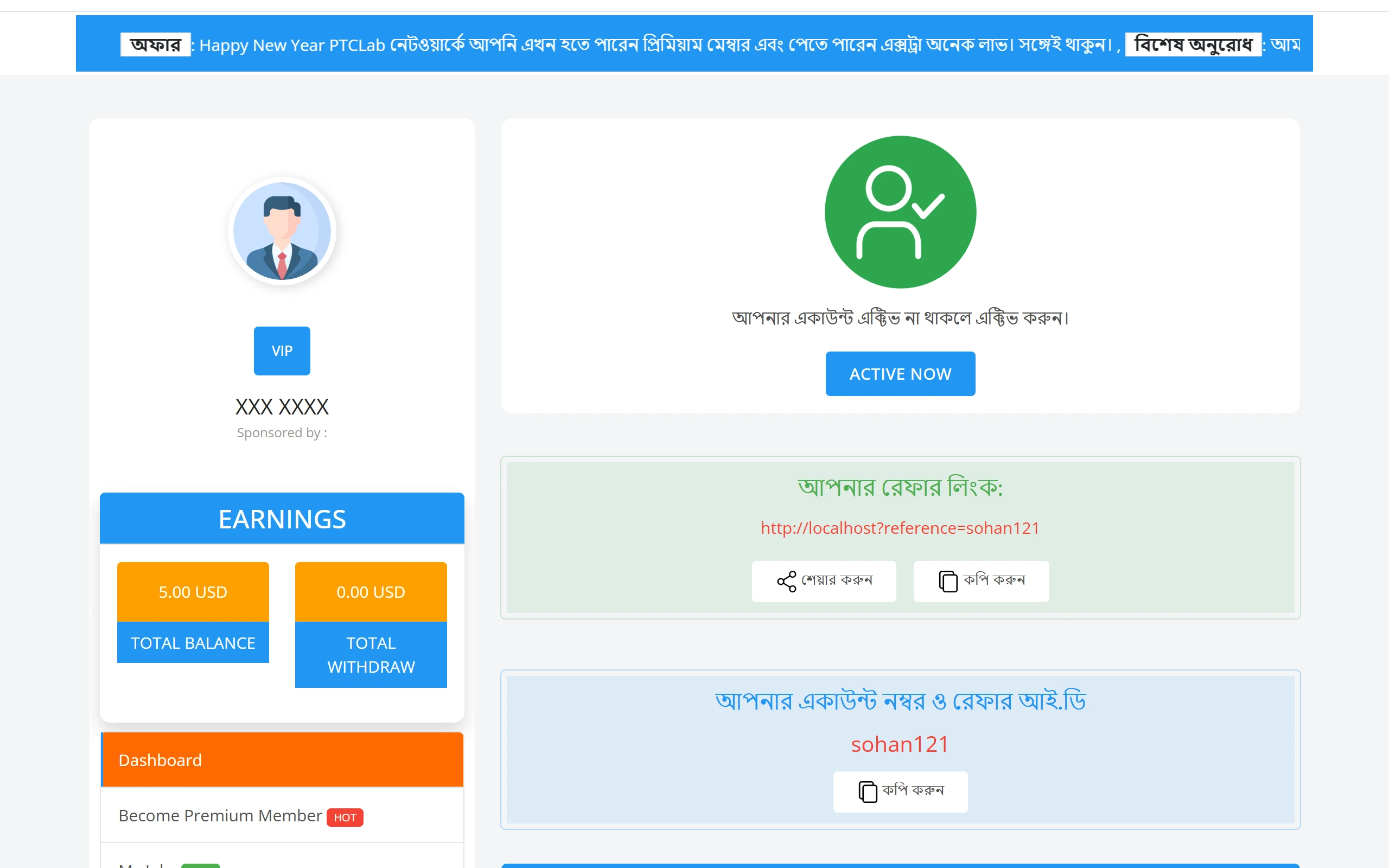
Task: Open Become Premium Member menu item
Action: pos(220,816)
